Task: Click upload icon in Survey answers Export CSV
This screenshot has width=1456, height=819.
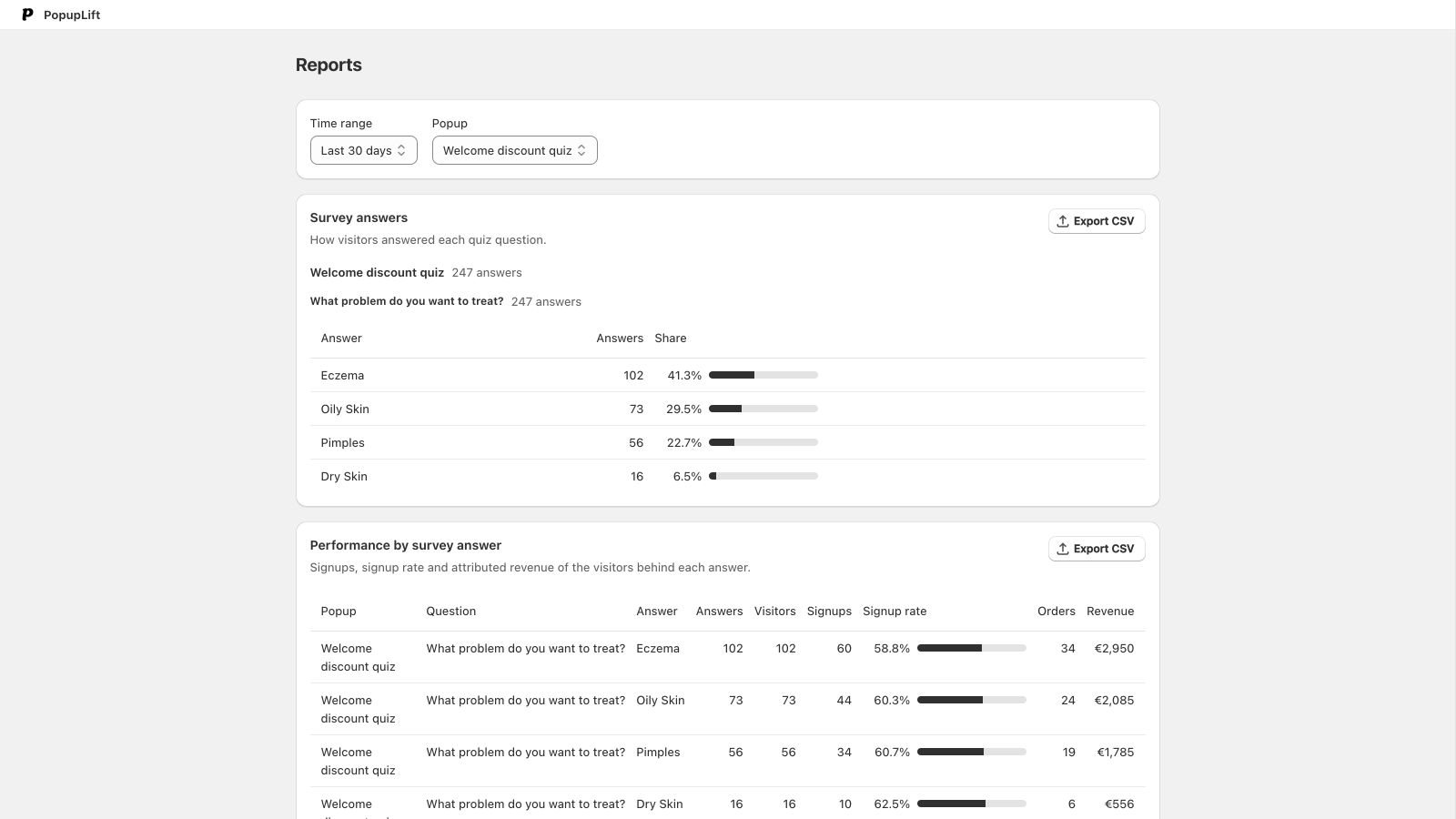Action: point(1062,221)
